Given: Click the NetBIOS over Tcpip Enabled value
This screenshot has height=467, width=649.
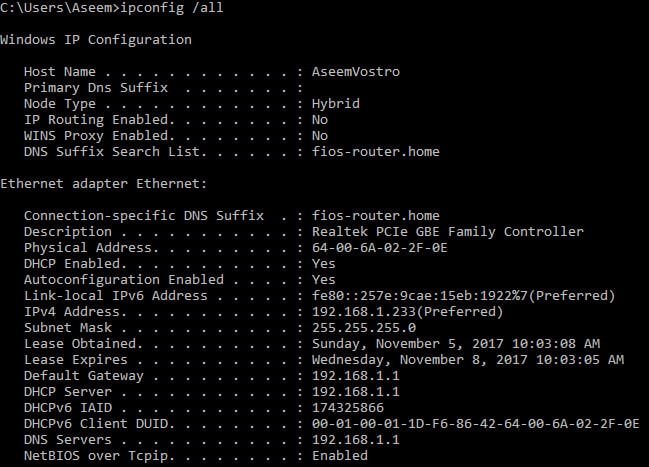Looking at the screenshot, I should 340,456.
